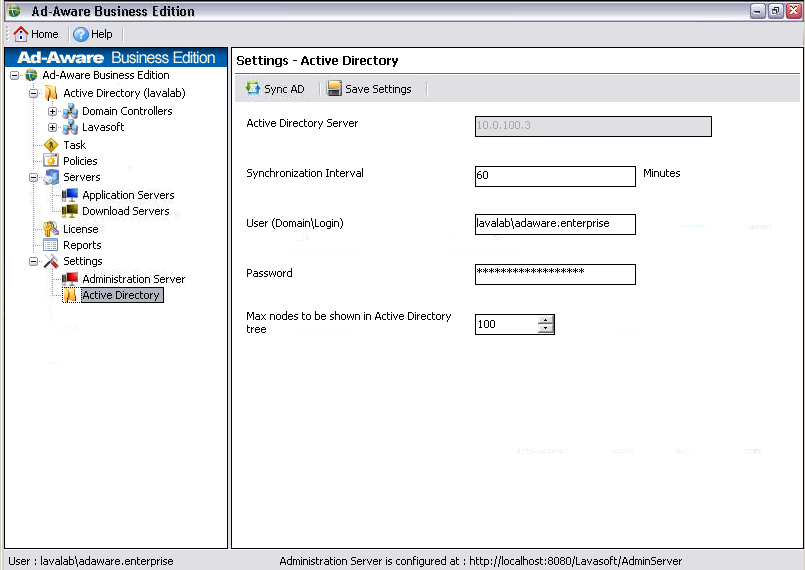Click the status bar User text
Viewport: 805px width, 570px height.
pyautogui.click(x=91, y=561)
